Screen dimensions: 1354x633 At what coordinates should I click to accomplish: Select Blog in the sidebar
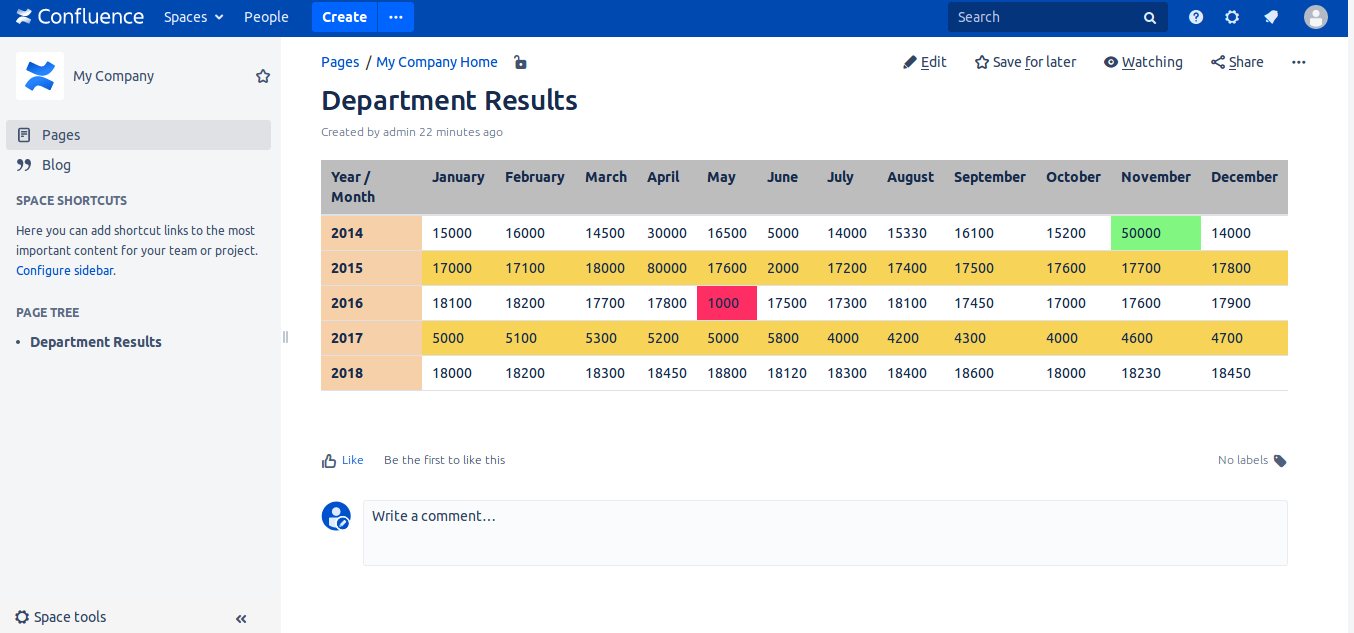coord(56,165)
